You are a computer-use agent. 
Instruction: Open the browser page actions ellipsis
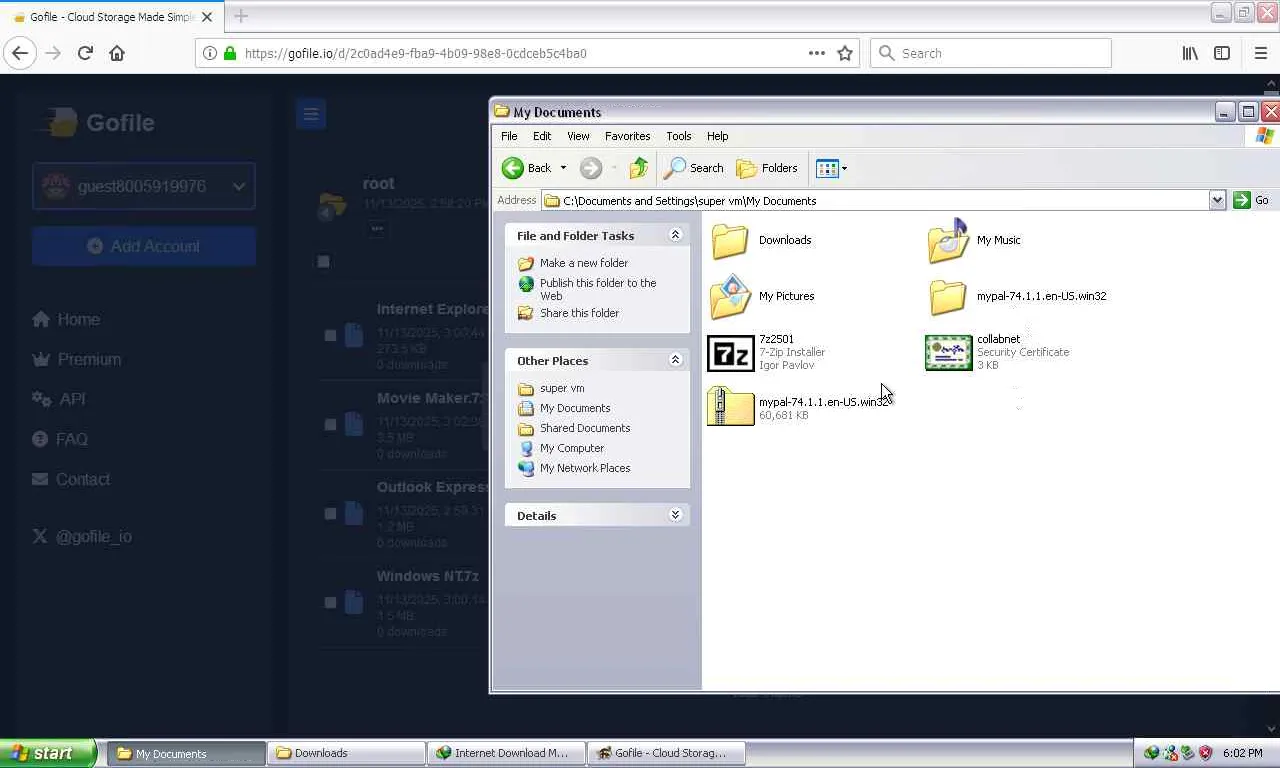[x=817, y=53]
